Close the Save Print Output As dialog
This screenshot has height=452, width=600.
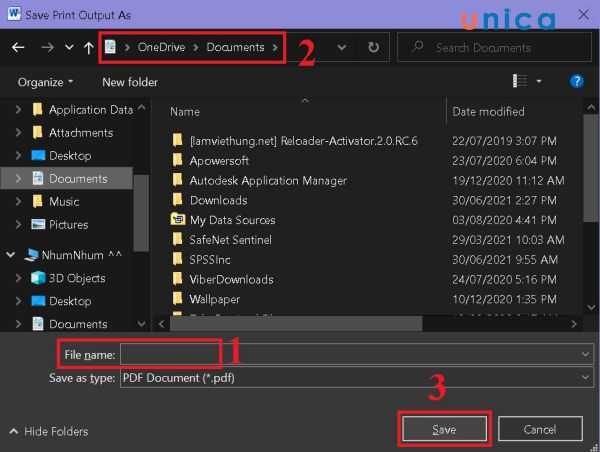click(584, 15)
